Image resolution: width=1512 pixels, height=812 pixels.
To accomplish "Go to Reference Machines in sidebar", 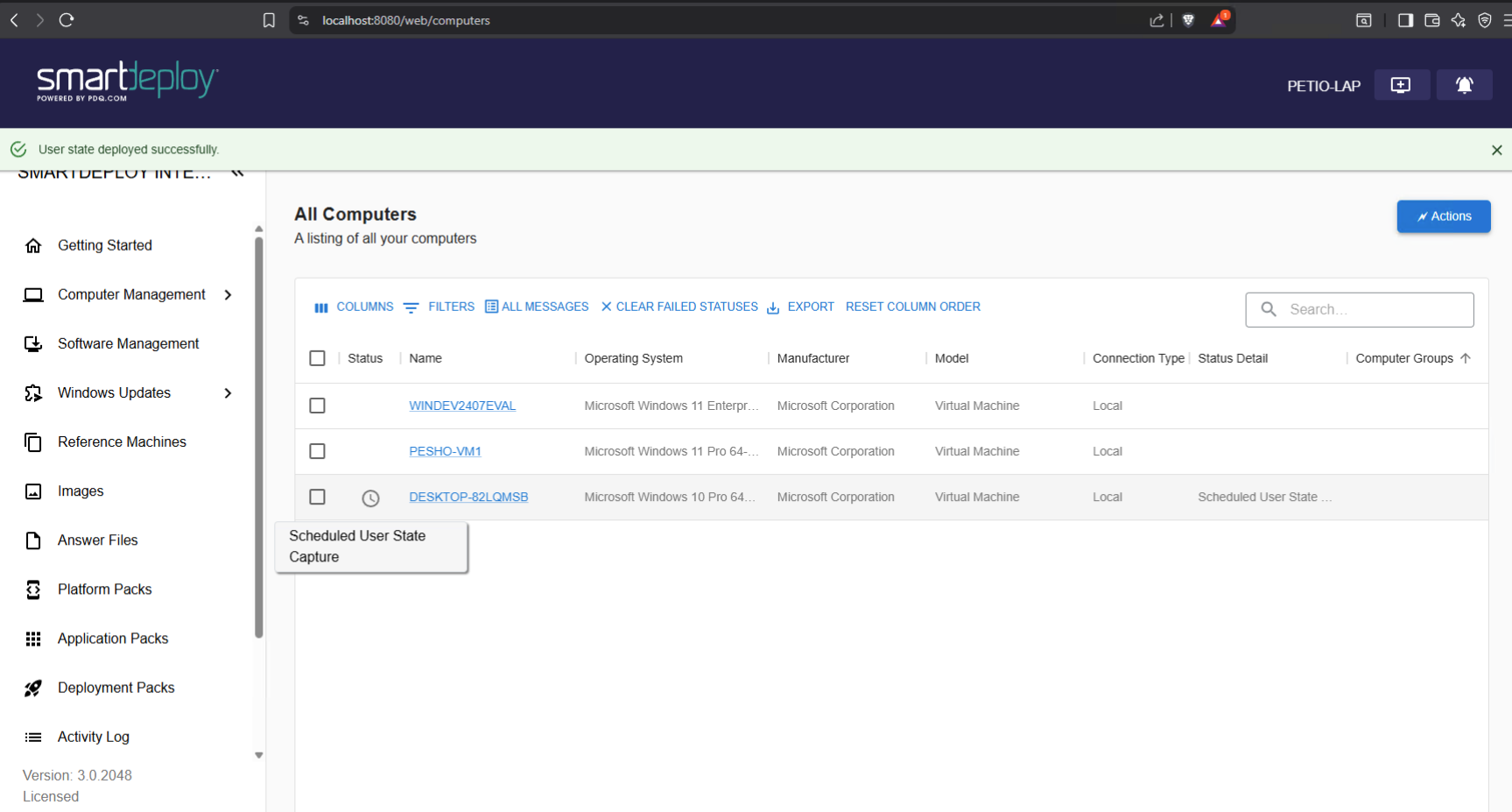I will click(x=122, y=442).
